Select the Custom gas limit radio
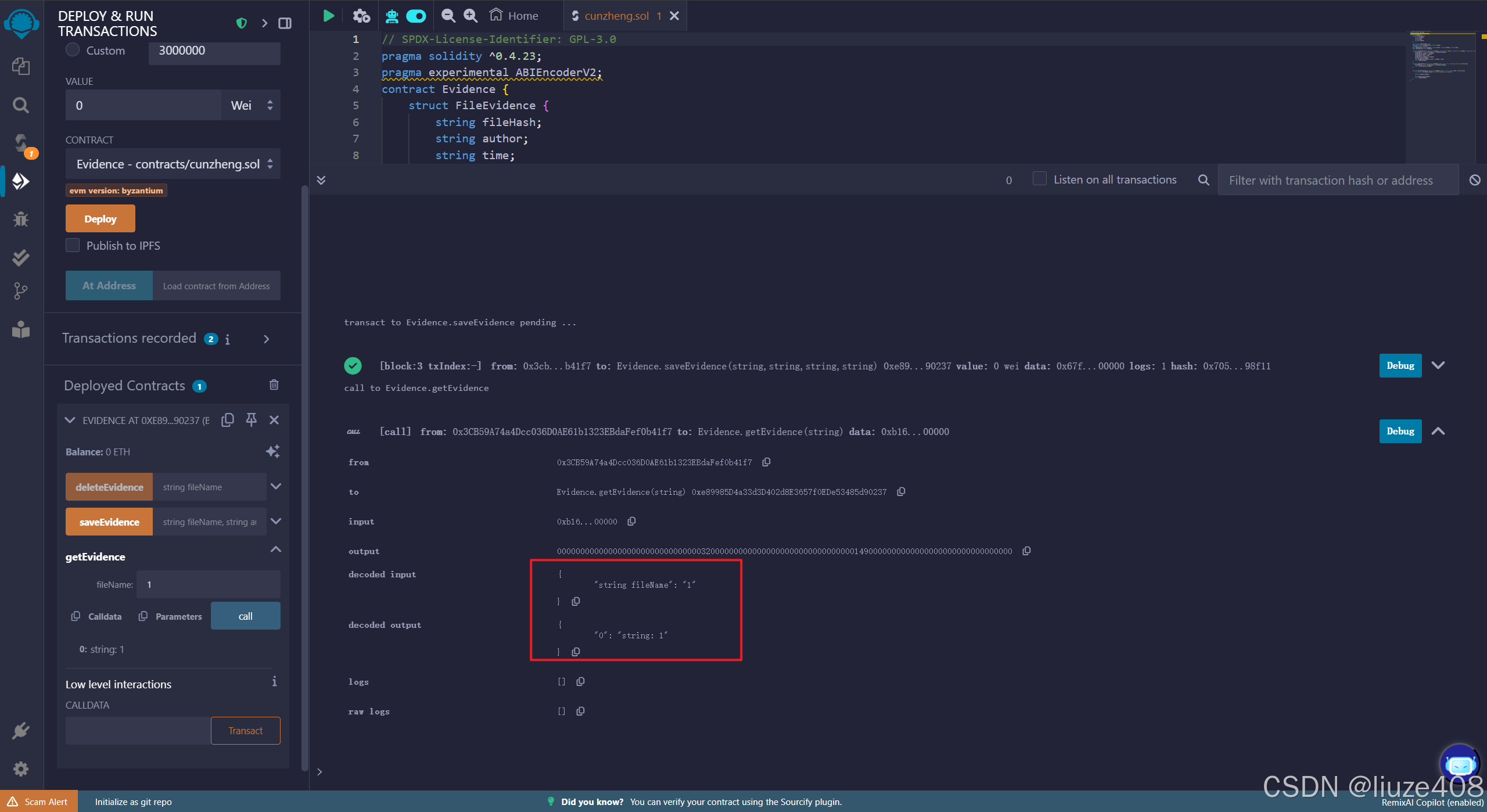The width and height of the screenshot is (1487, 812). 73,50
